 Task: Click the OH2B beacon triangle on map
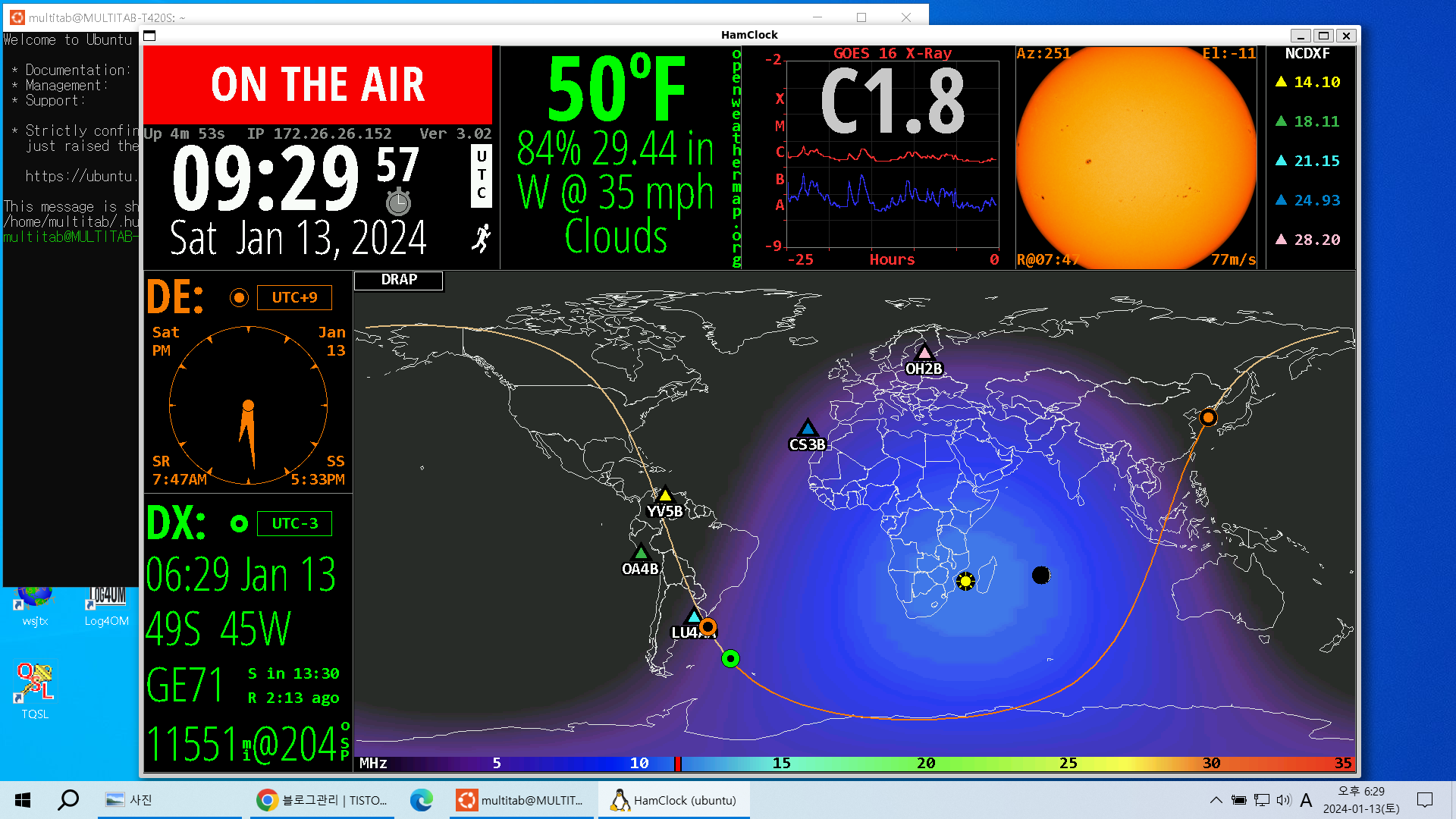[x=924, y=353]
